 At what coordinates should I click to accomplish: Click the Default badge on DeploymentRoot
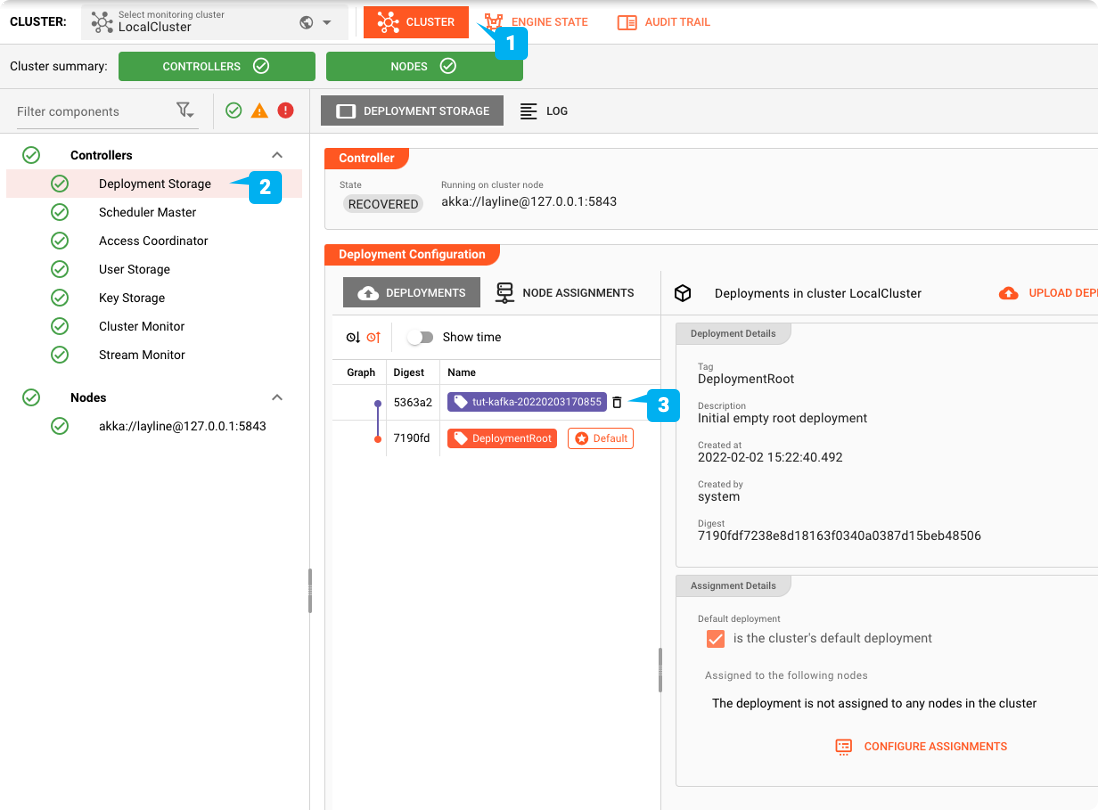(x=600, y=438)
